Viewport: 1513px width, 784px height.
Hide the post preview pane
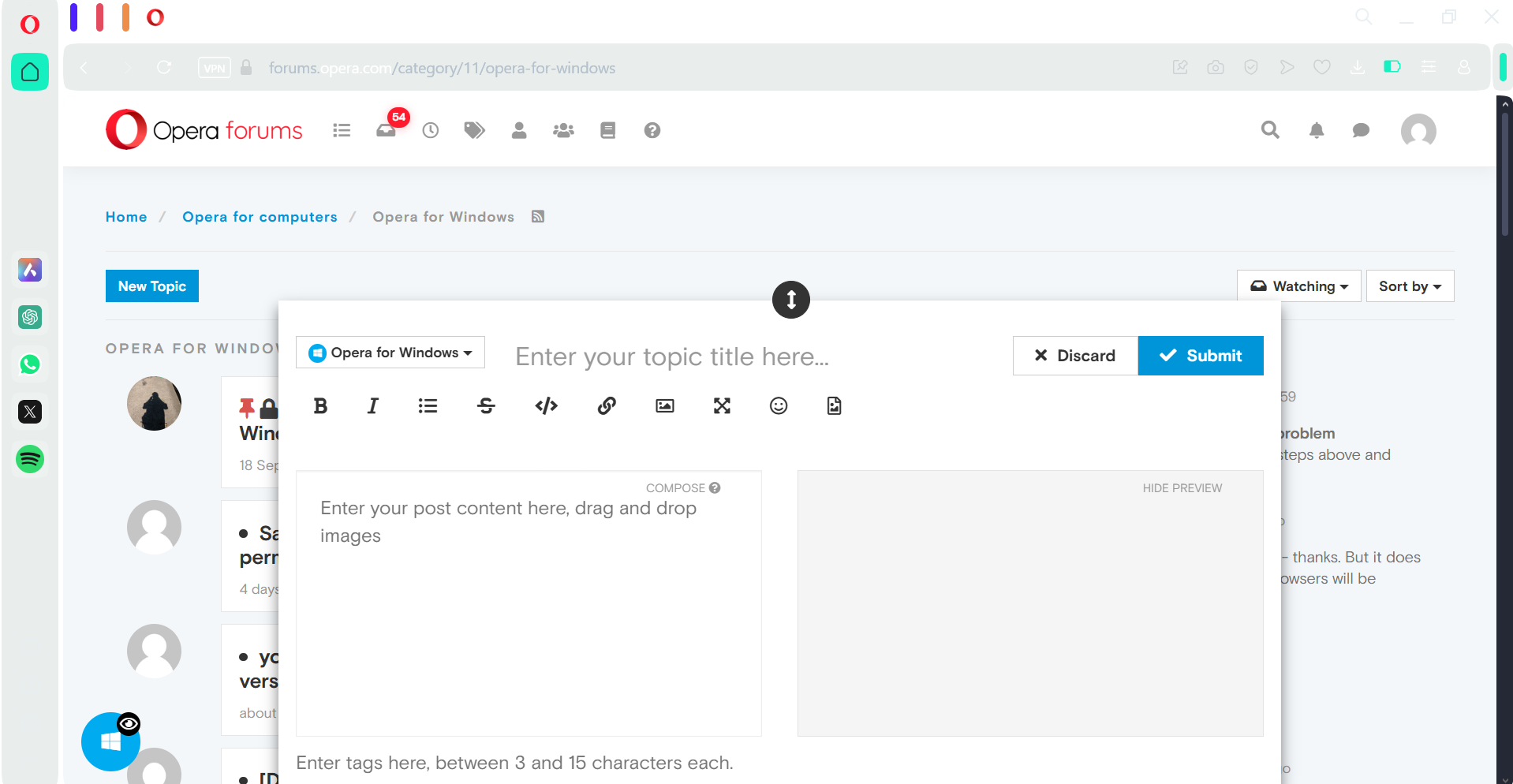pyautogui.click(x=1182, y=488)
